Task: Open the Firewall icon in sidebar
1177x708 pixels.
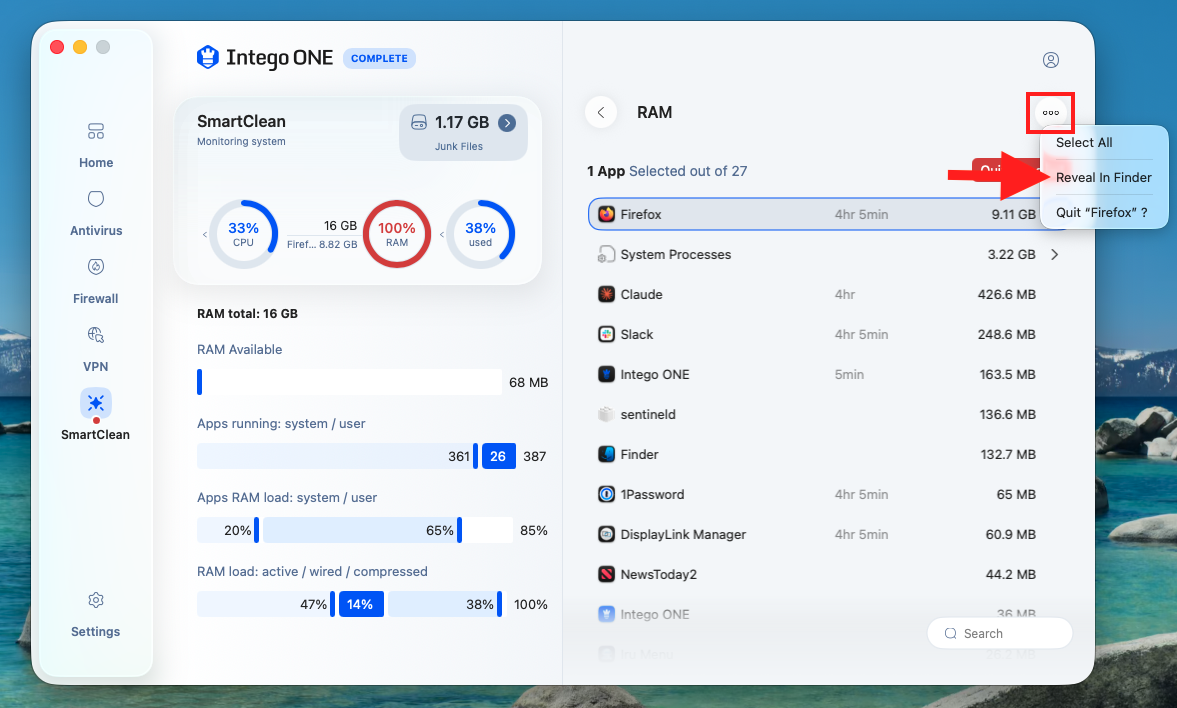Action: pyautogui.click(x=95, y=267)
